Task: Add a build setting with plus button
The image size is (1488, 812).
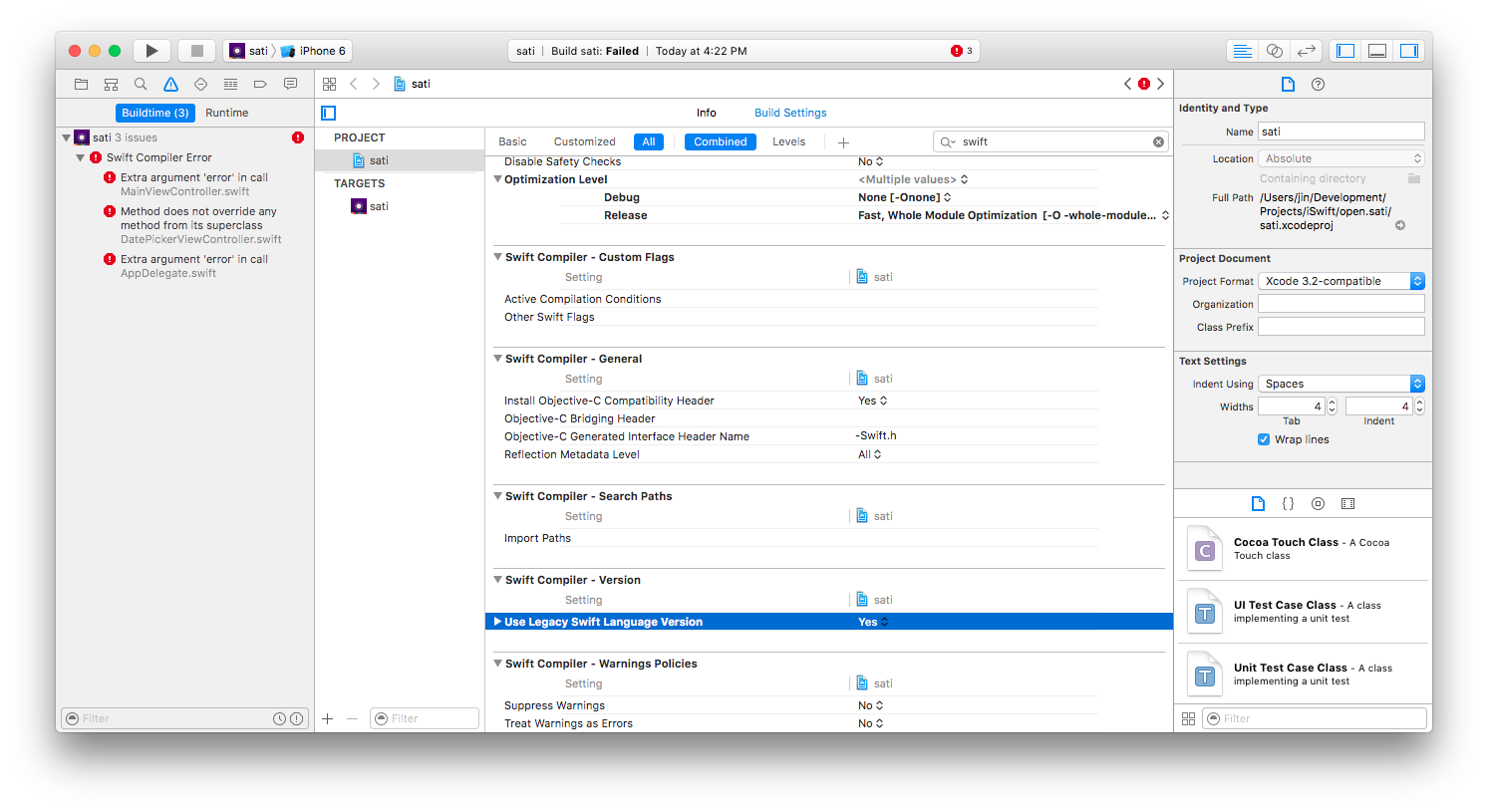Action: click(843, 142)
